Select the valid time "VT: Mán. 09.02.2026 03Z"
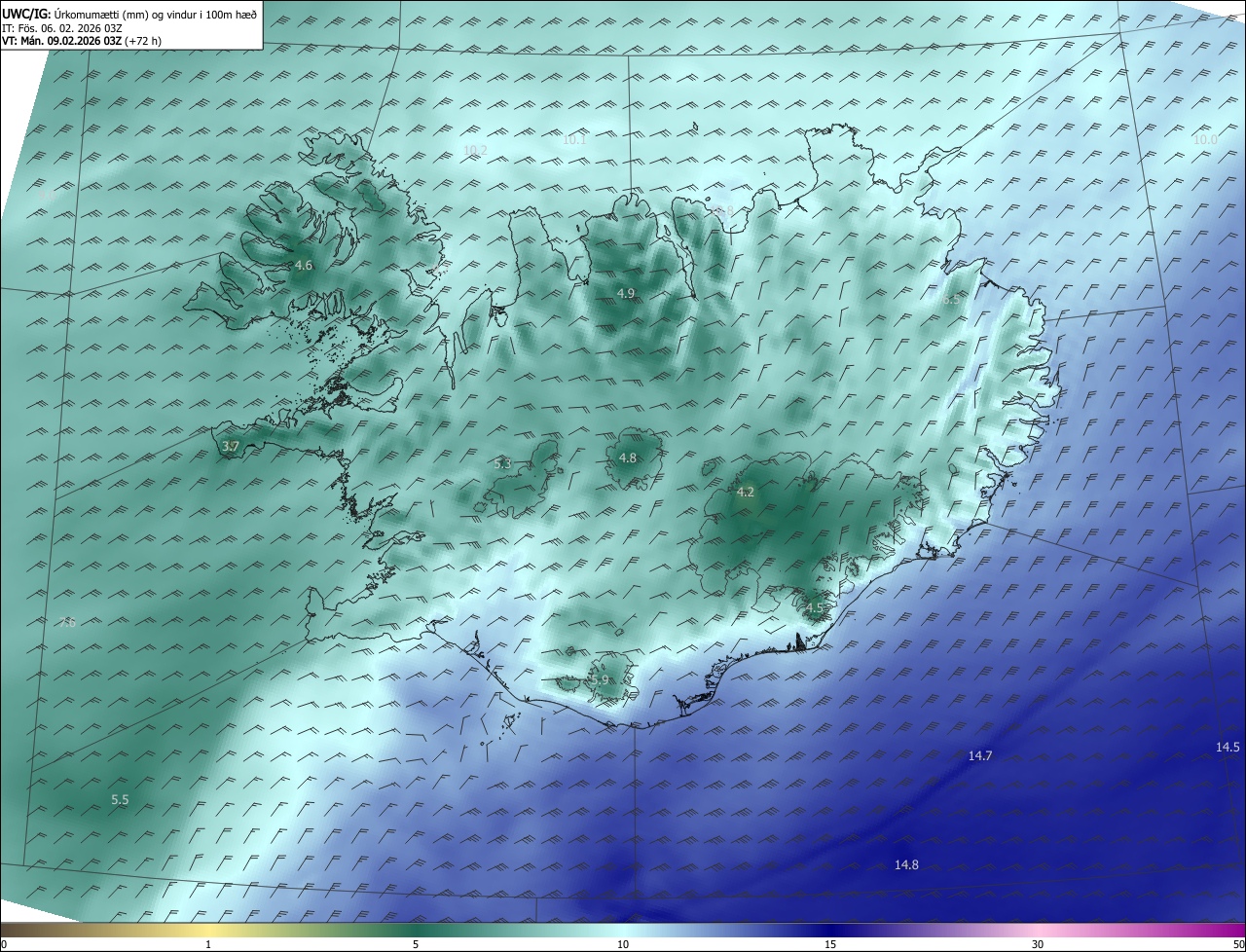This screenshot has width=1246, height=952. click(x=61, y=41)
